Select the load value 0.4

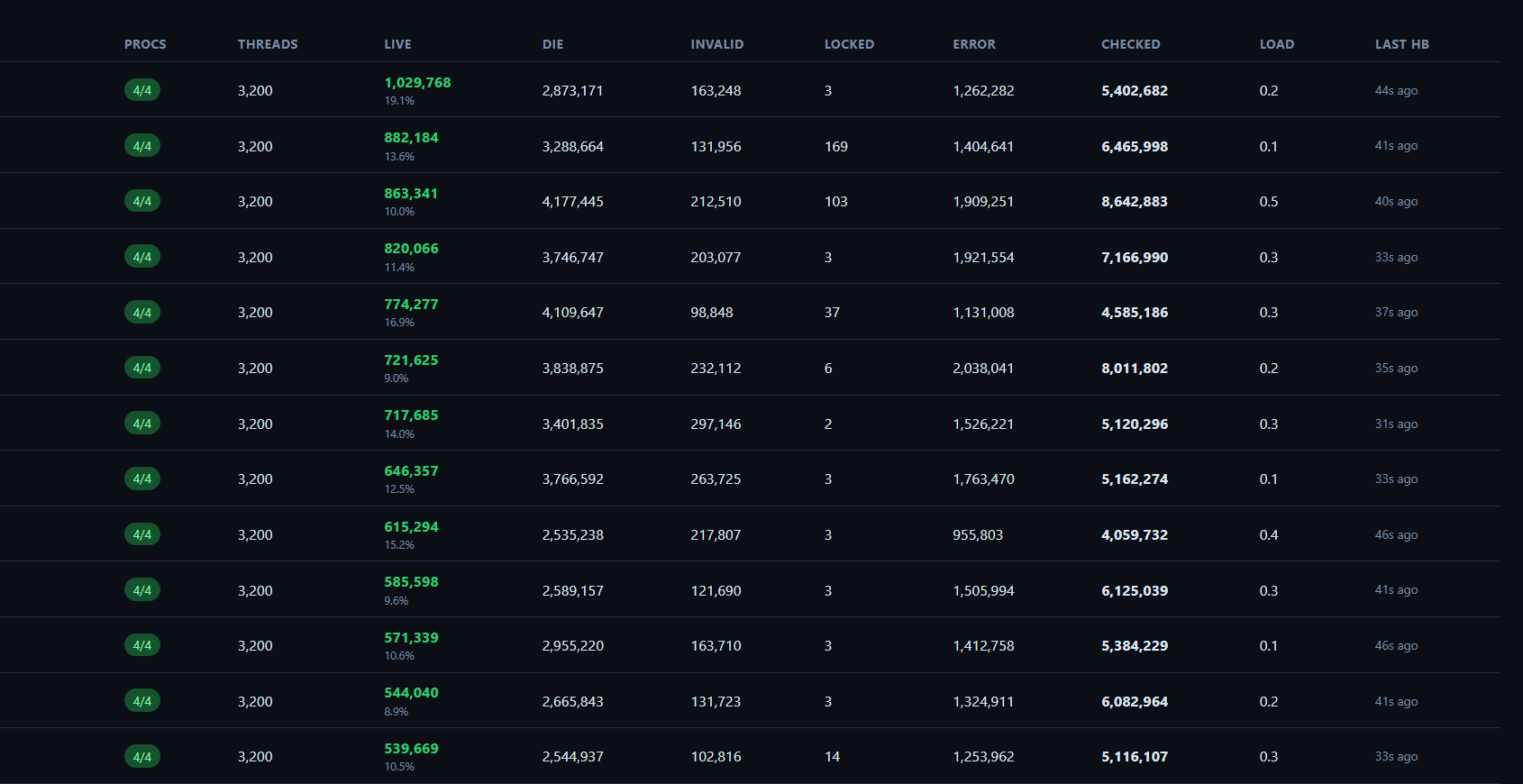(x=1269, y=535)
